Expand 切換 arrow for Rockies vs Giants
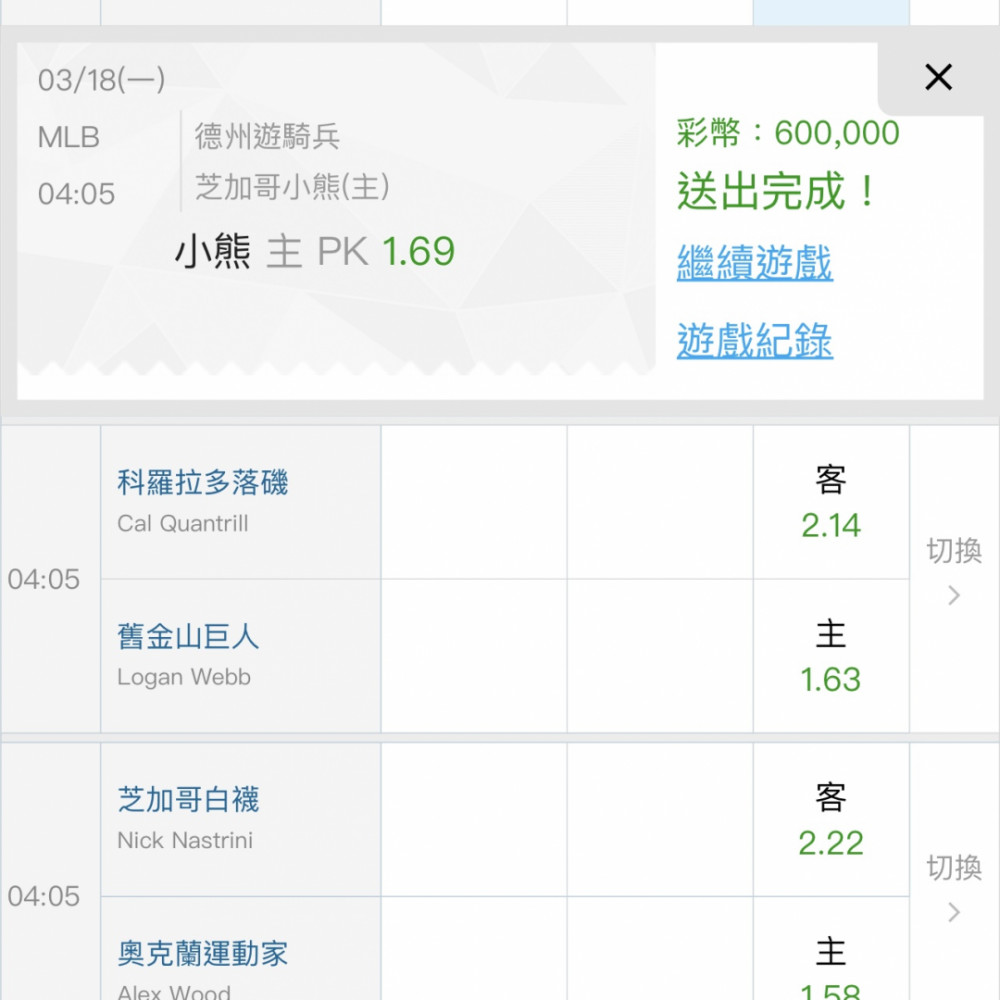 point(954,597)
